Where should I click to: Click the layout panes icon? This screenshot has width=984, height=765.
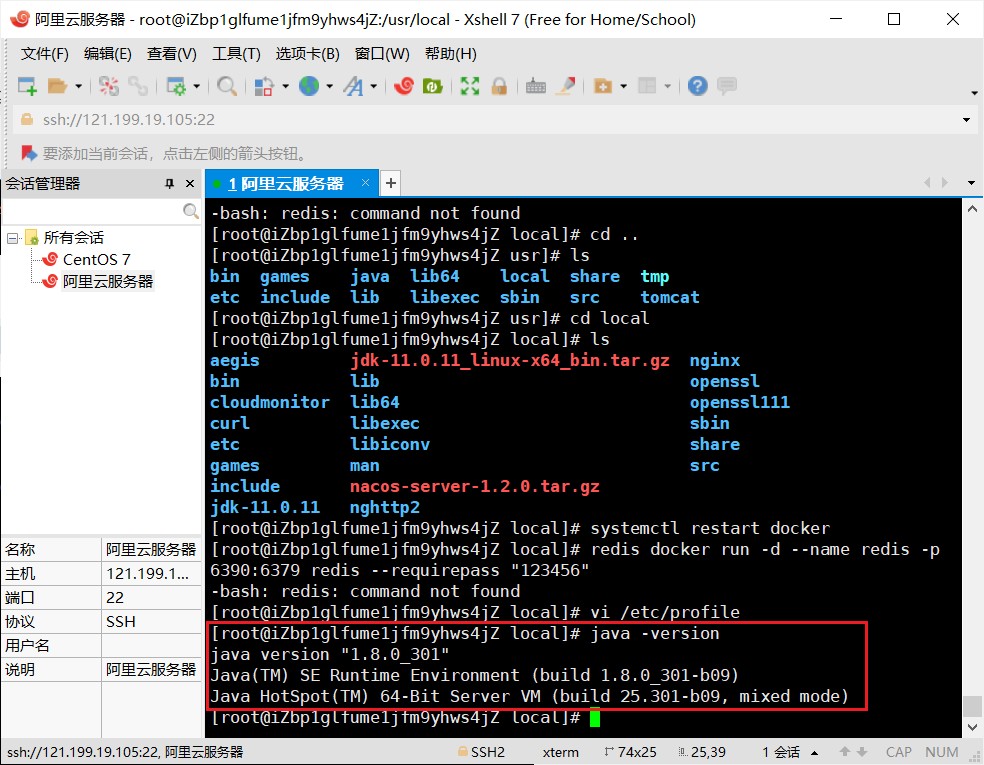[x=646, y=85]
